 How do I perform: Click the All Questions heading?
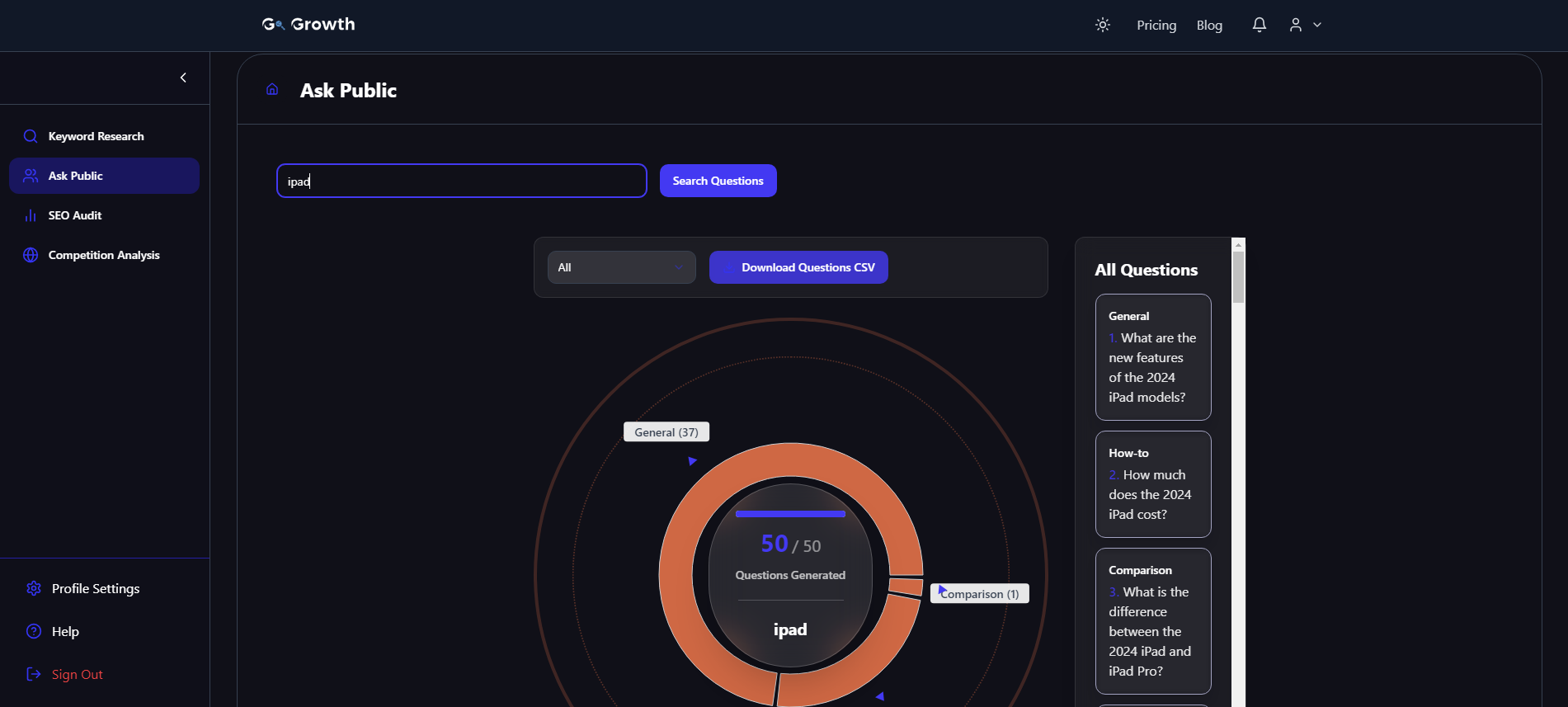click(x=1147, y=270)
